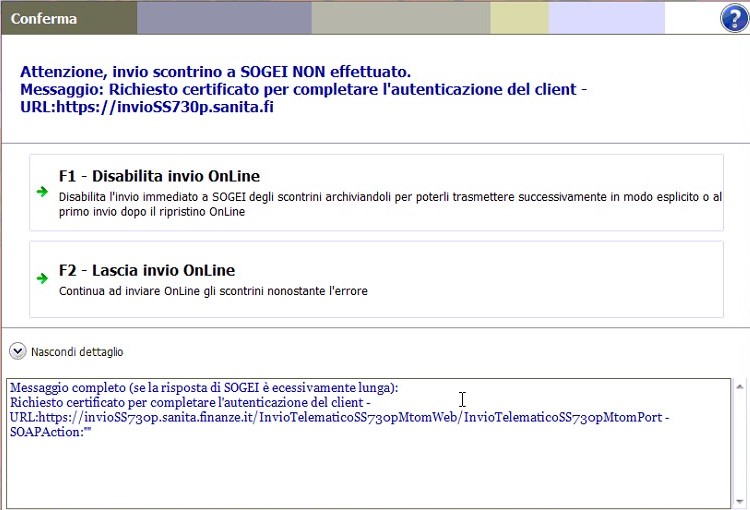The width and height of the screenshot is (750, 510).
Task: Click the "Nascondi dettaglio" label
Action: [77, 352]
